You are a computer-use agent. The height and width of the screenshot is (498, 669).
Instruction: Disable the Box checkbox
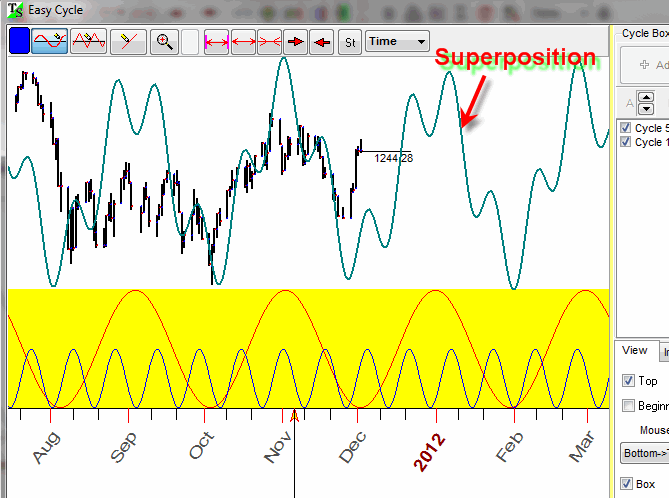(x=627, y=484)
